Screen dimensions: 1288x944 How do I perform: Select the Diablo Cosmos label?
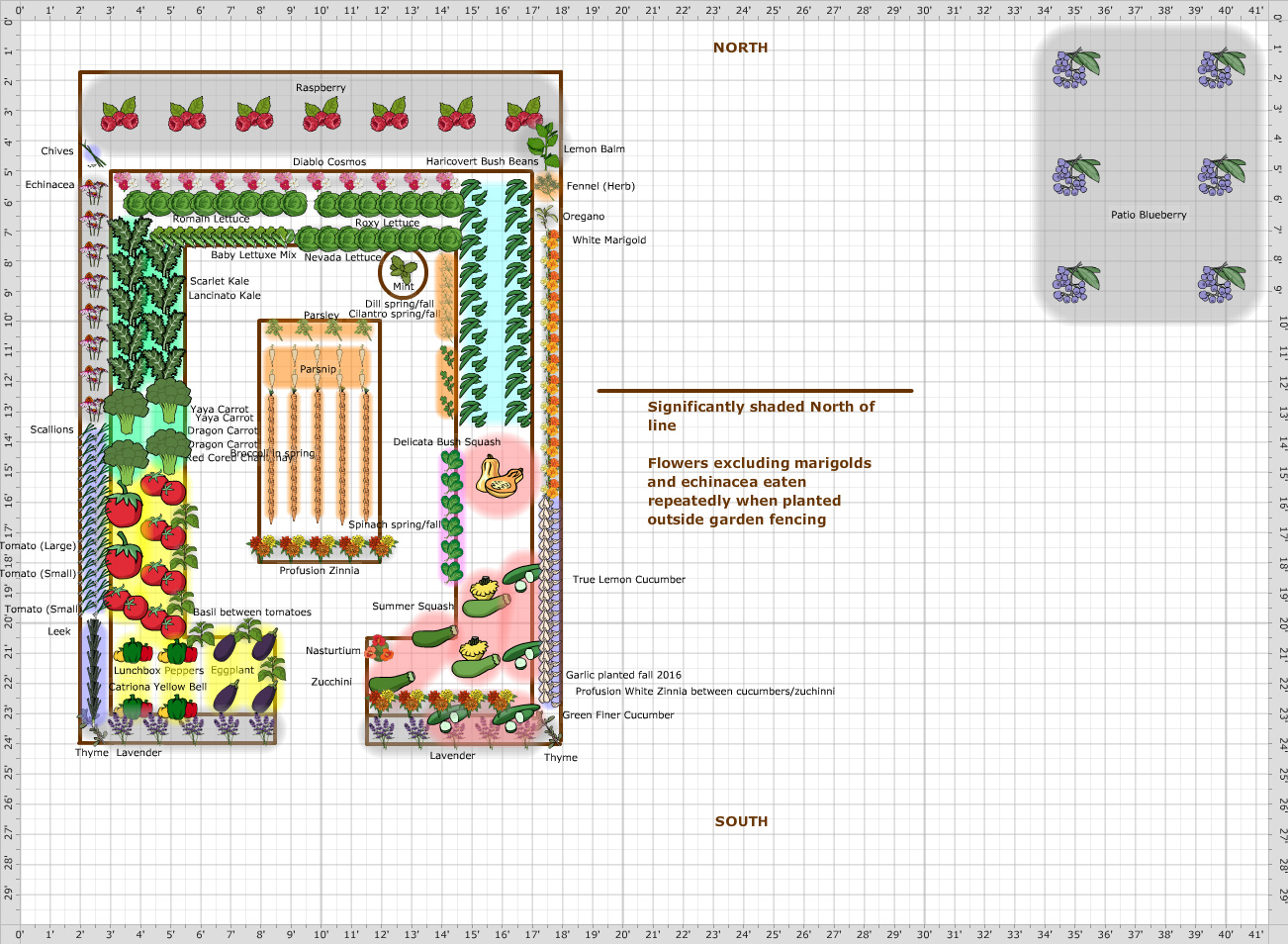(x=329, y=162)
